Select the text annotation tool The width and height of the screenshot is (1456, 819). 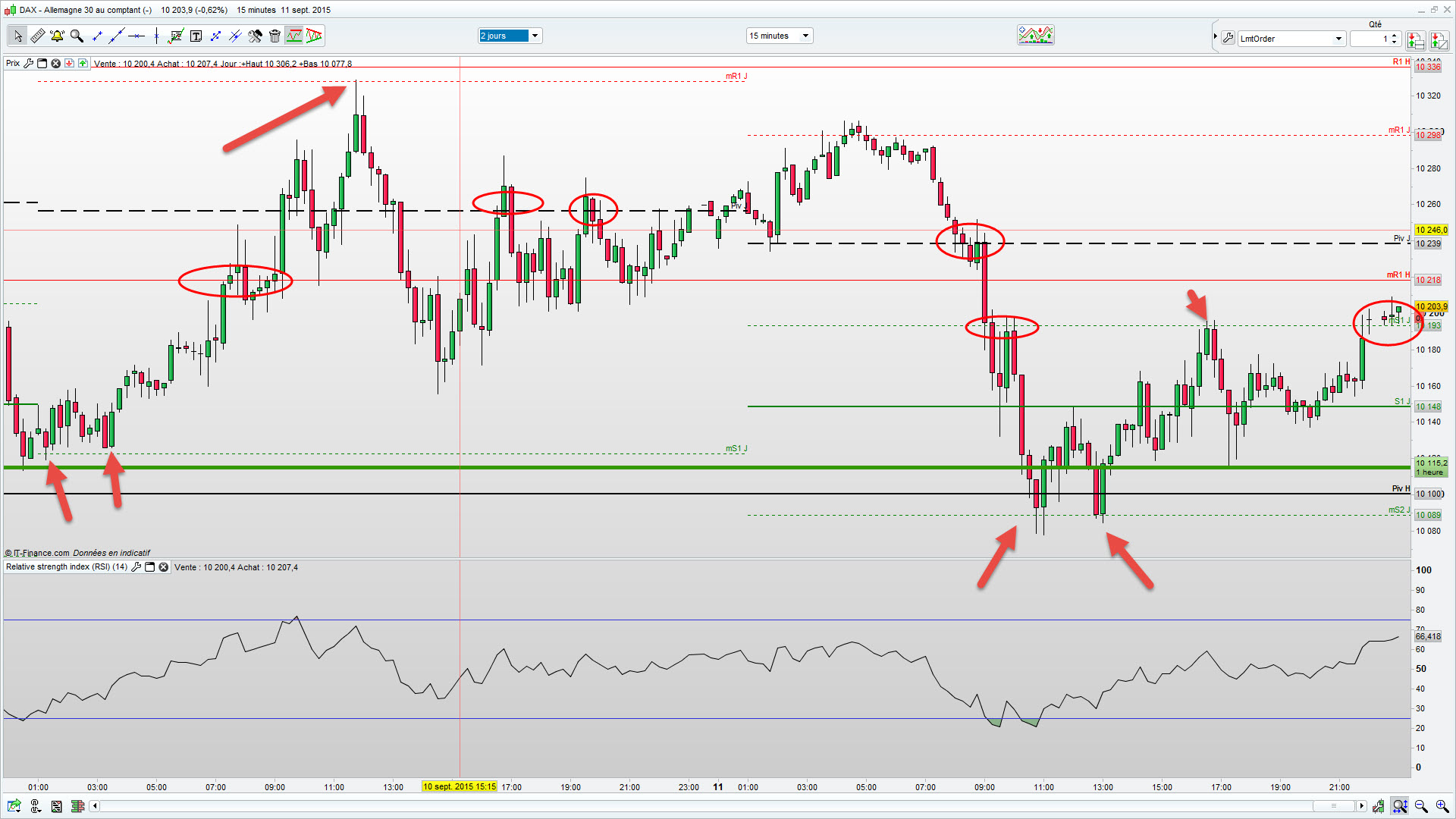point(196,36)
